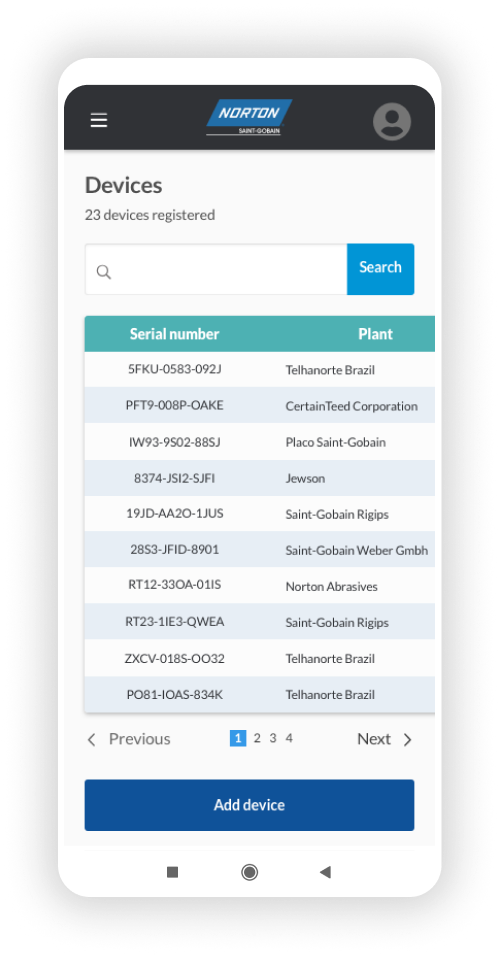Click the Norton Abrasives plant cell
Viewport: 500px width, 955px height.
pos(331,587)
